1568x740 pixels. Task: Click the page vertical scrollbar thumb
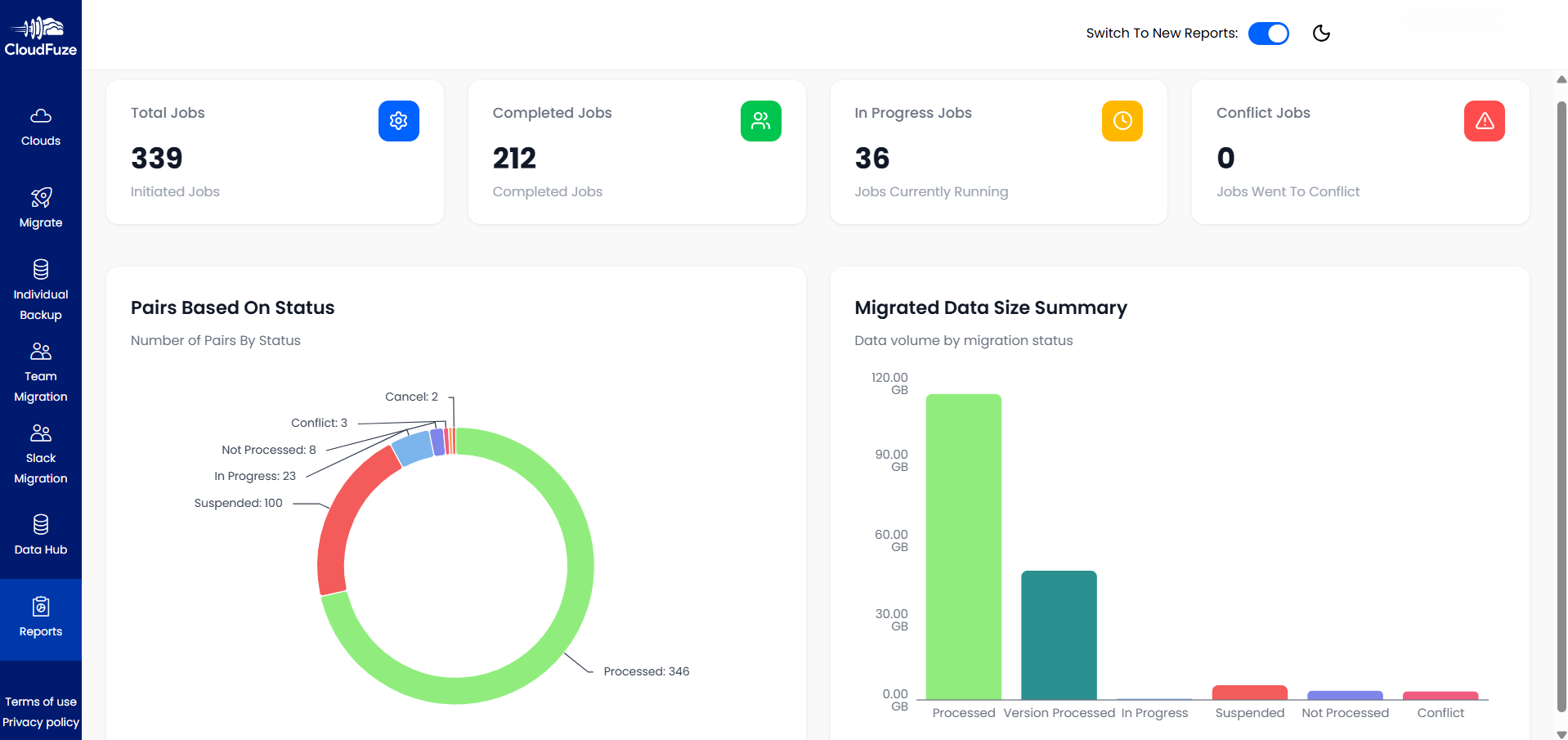point(1561,405)
